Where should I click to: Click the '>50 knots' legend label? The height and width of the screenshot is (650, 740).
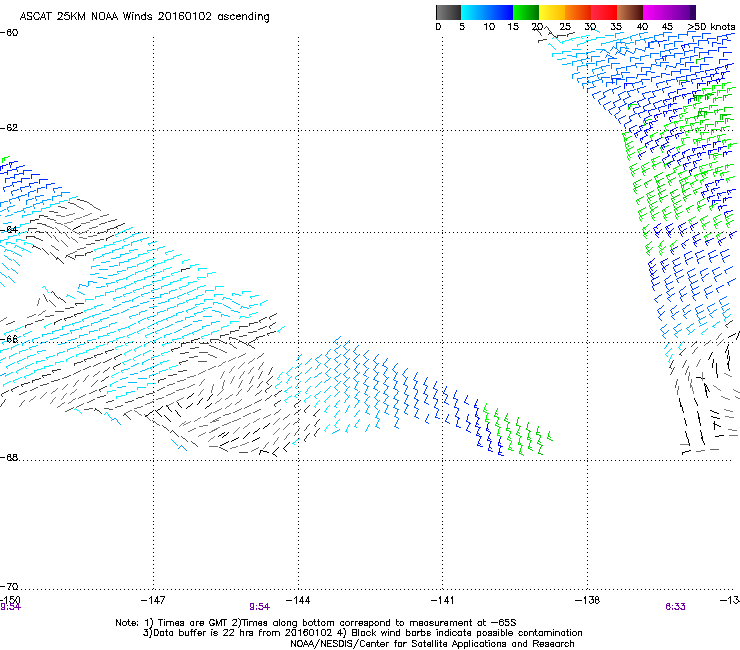(x=711, y=26)
